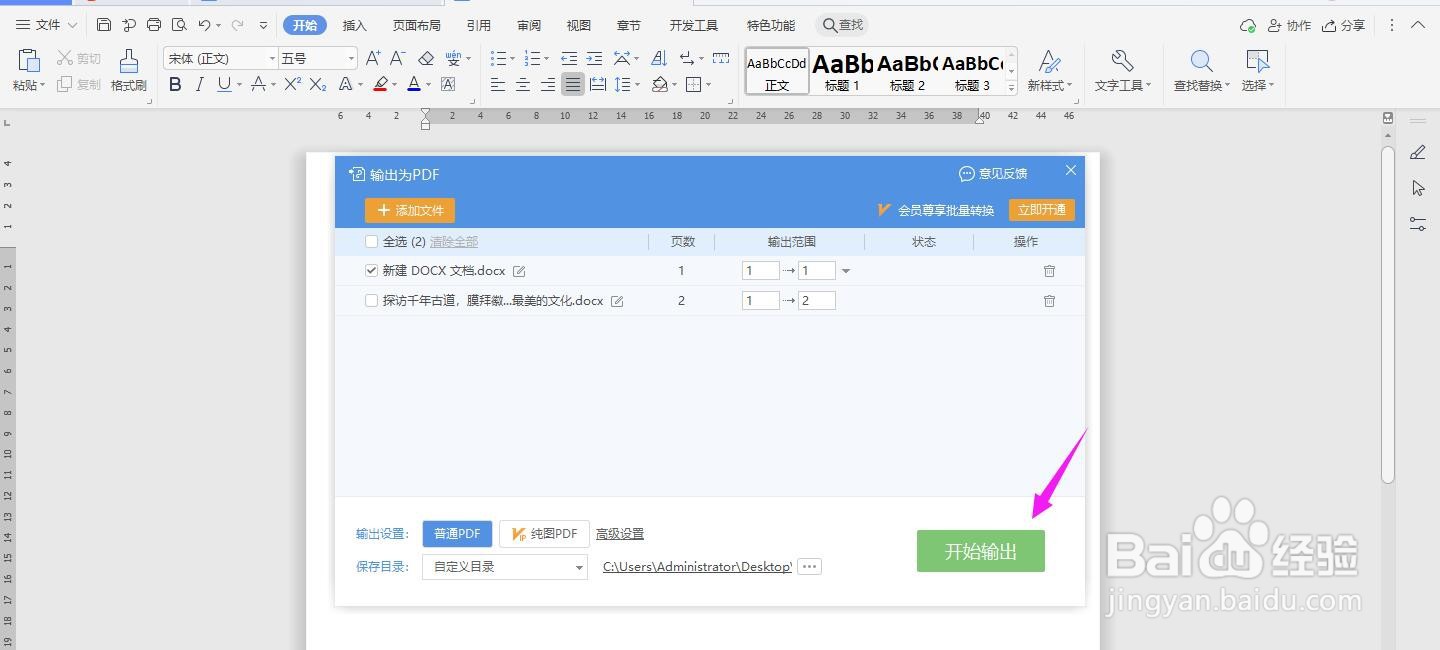This screenshot has width=1440, height=650.
Task: Uncheck the 新建 DOCX 文档.docx checkbox
Action: (x=371, y=270)
